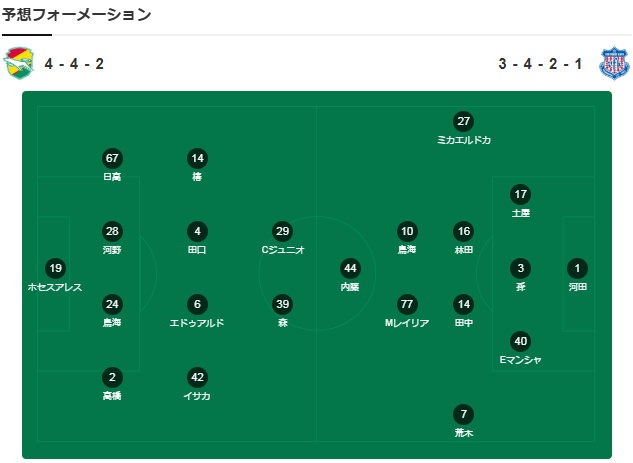
Task: Click the 林田 player name link
Action: pyautogui.click(x=463, y=250)
